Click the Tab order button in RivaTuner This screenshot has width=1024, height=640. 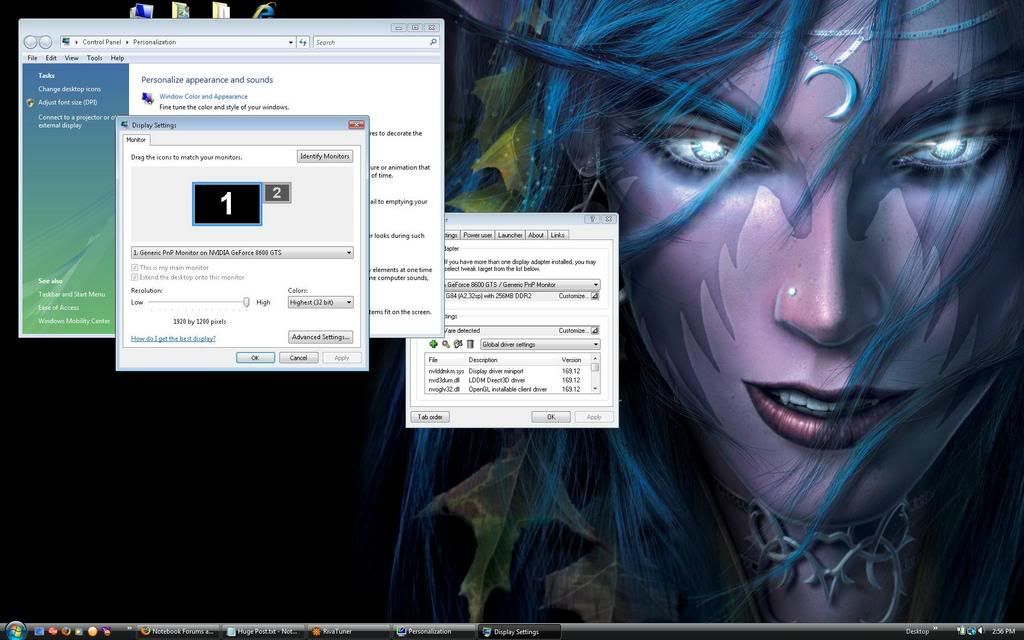(430, 417)
